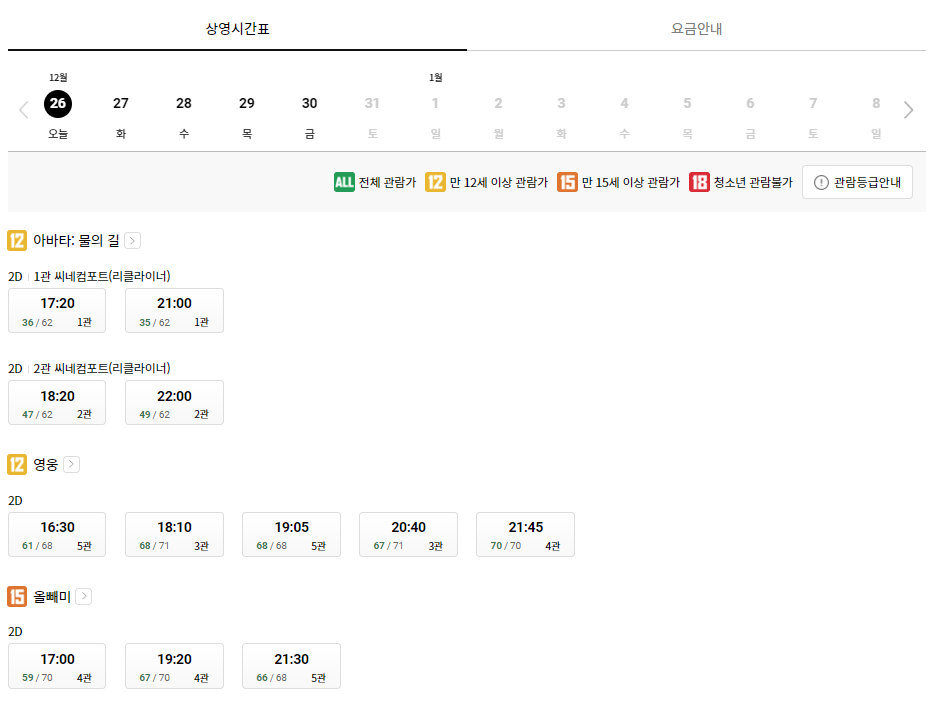The width and height of the screenshot is (933, 705).
Task: Select December 30 from the dates
Action: [309, 103]
